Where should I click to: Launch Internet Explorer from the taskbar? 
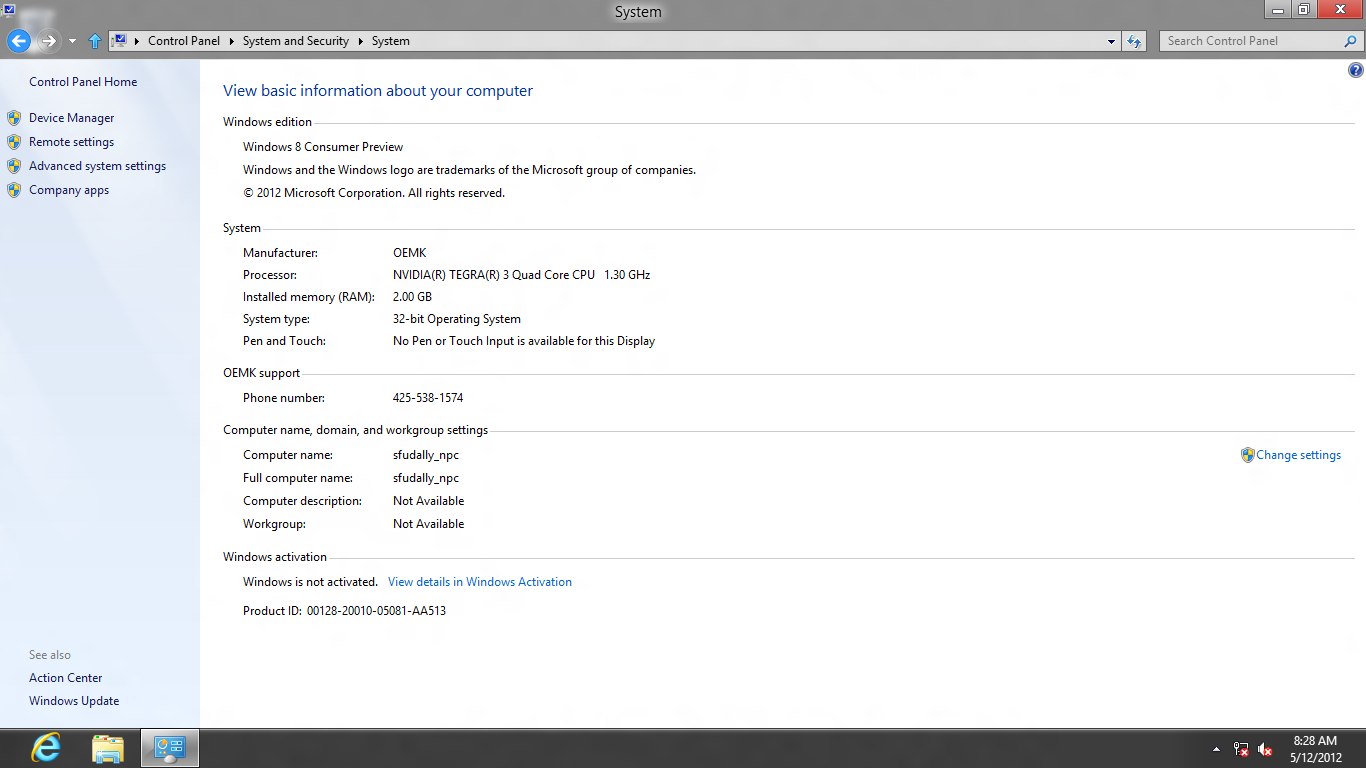(x=46, y=748)
